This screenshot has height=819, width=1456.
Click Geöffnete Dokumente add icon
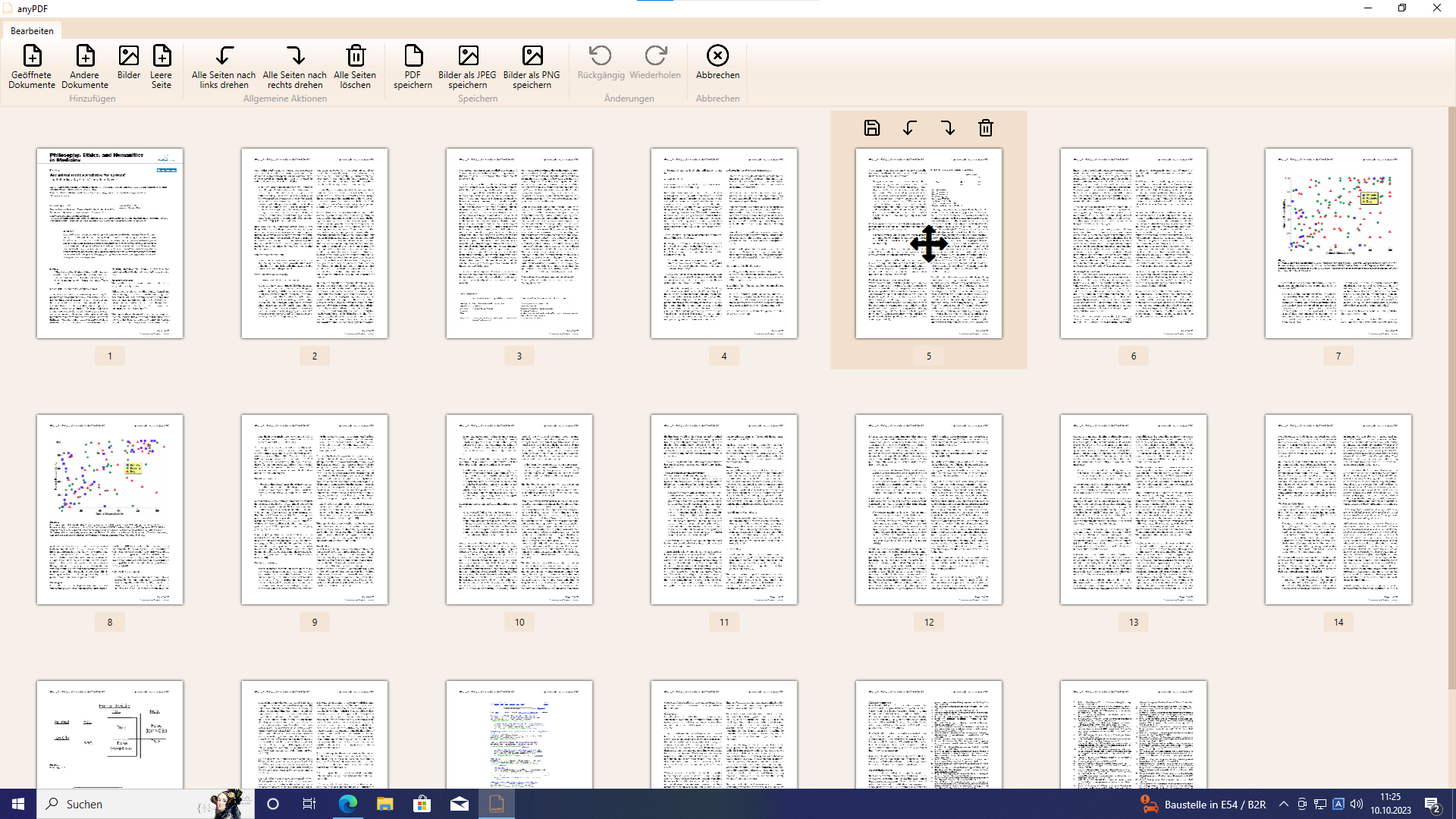(32, 57)
